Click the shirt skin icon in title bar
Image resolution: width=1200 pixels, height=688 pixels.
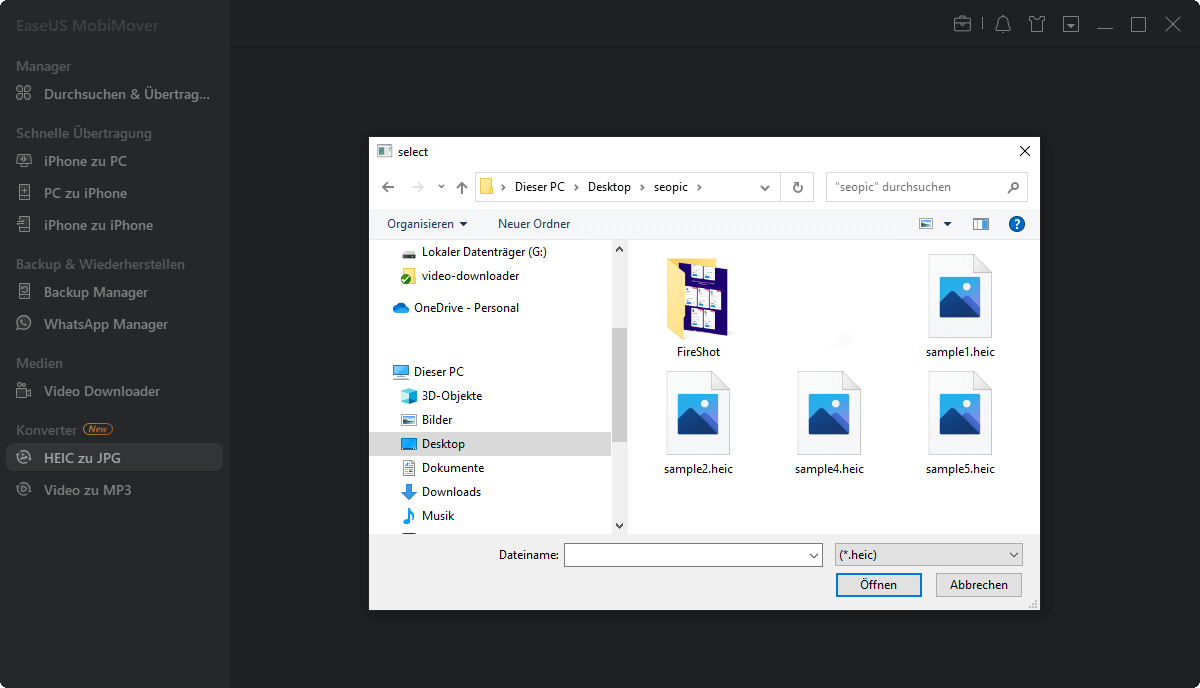pyautogui.click(x=1037, y=24)
